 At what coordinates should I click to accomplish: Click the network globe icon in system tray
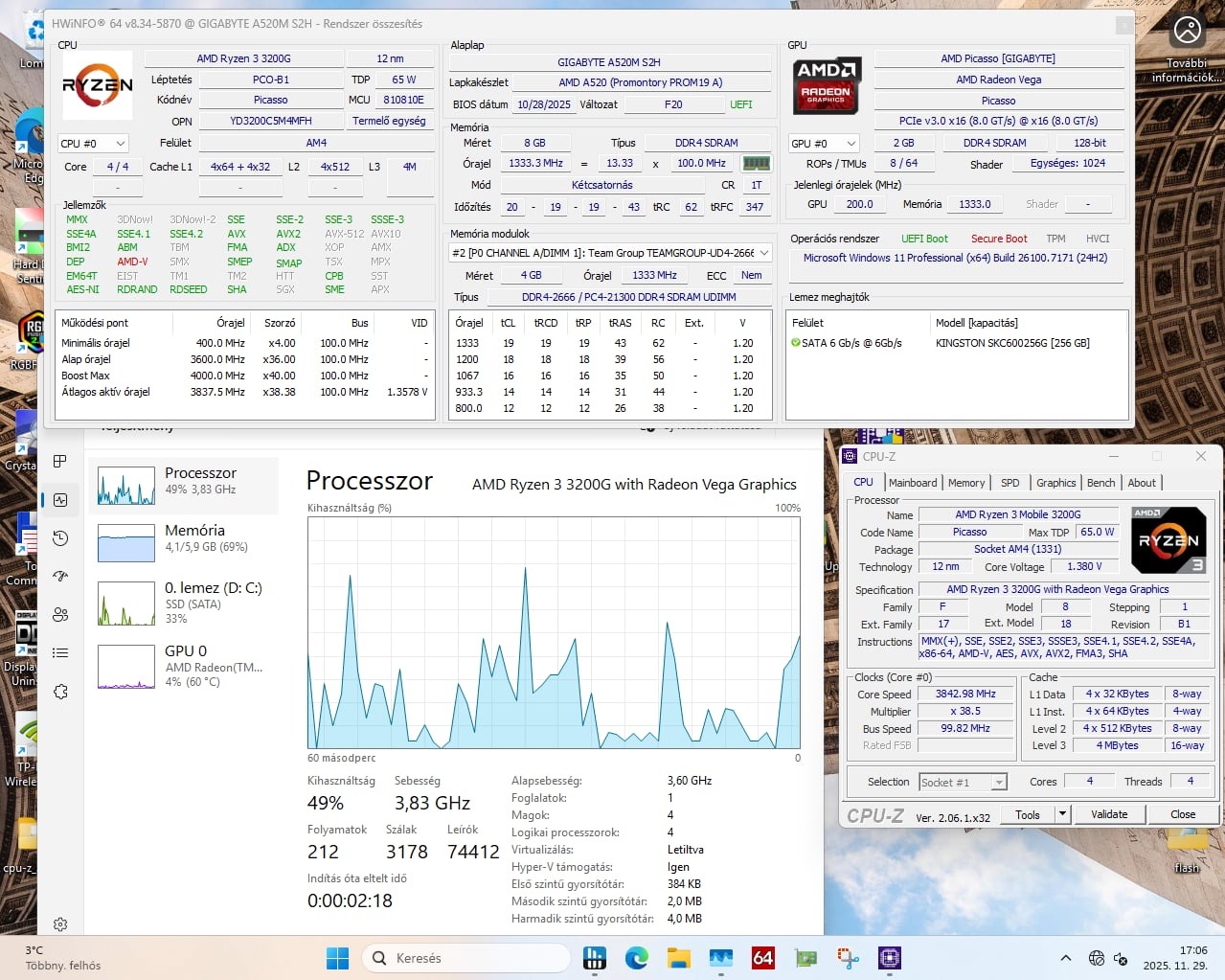pos(1097,958)
